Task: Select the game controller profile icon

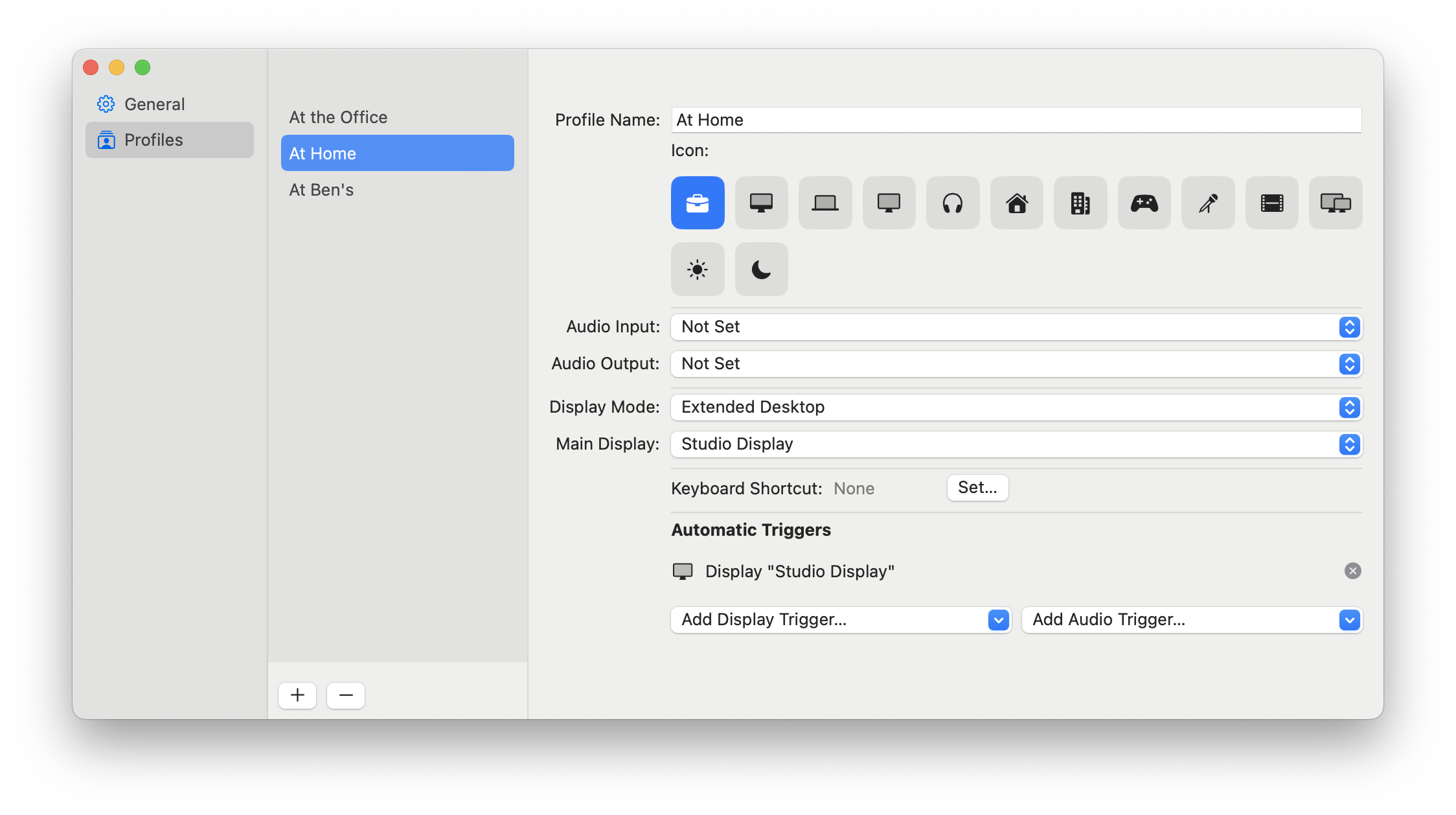Action: 1144,203
